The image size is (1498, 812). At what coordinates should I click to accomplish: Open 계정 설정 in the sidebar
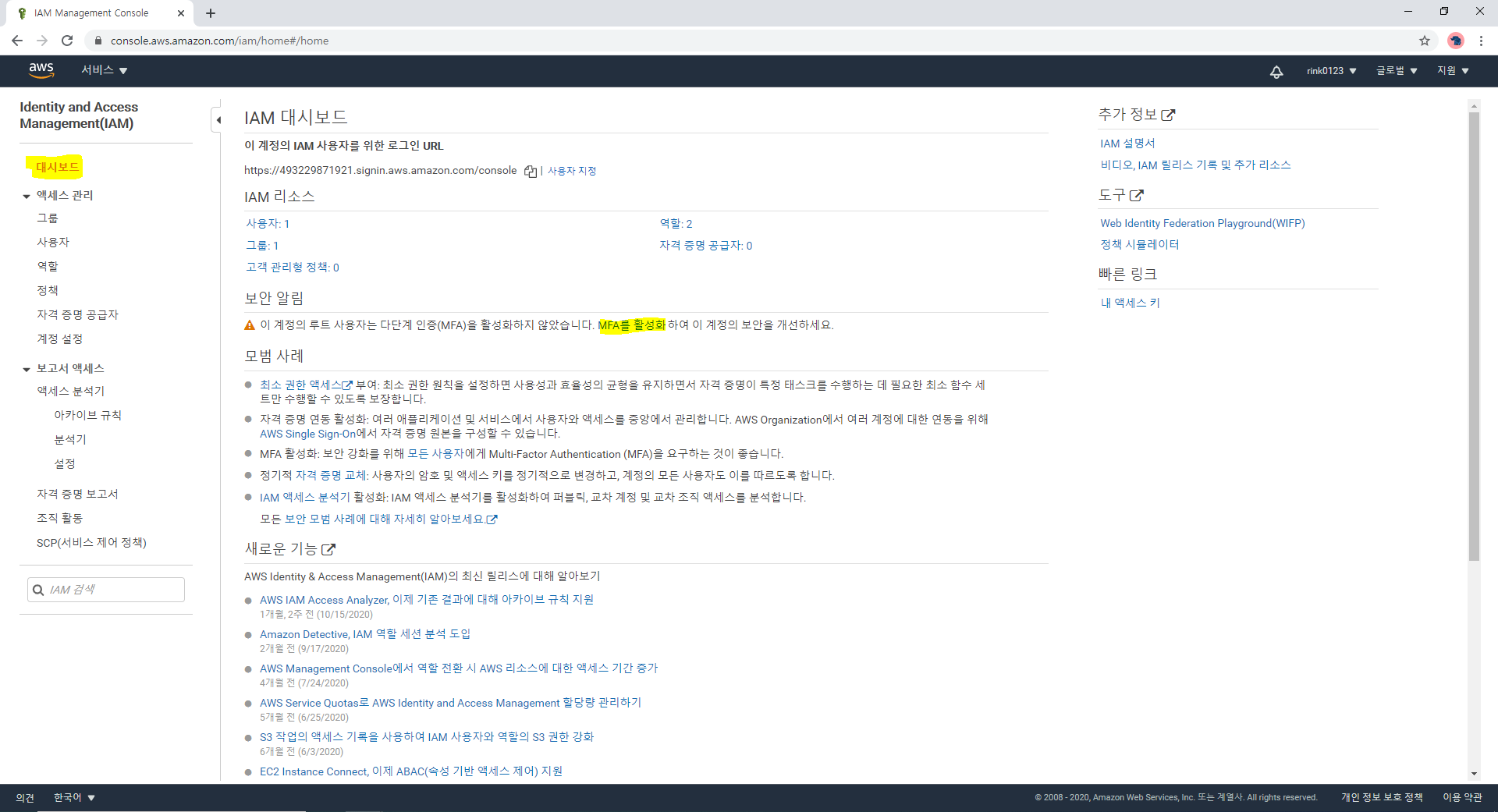click(x=59, y=339)
